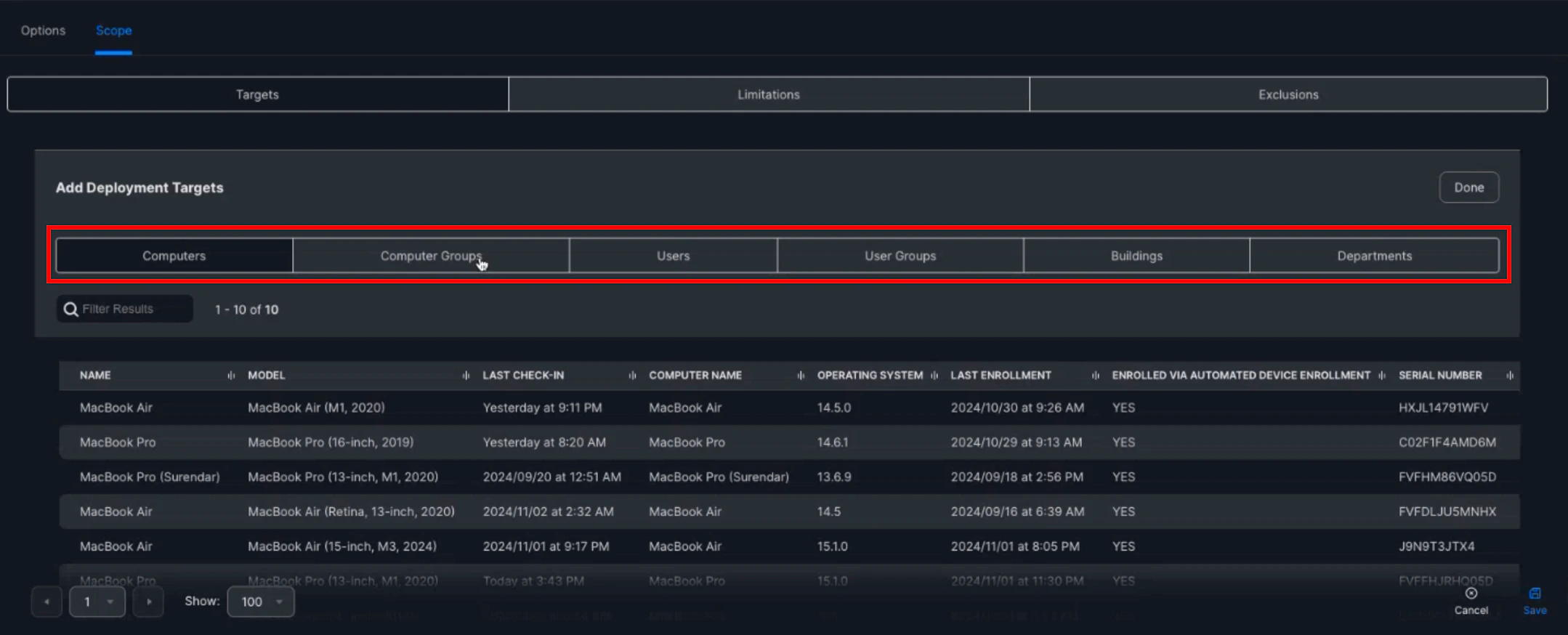Click serial number FVFDLJU5MNHX
1568x635 pixels.
tap(1447, 511)
